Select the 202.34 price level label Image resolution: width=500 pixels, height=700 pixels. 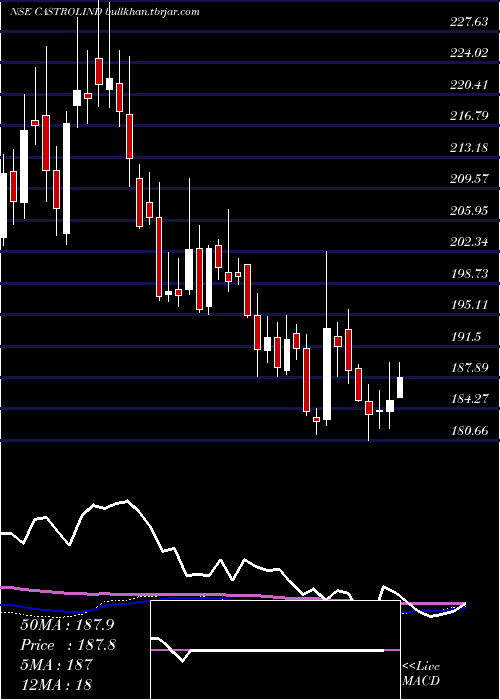click(469, 242)
